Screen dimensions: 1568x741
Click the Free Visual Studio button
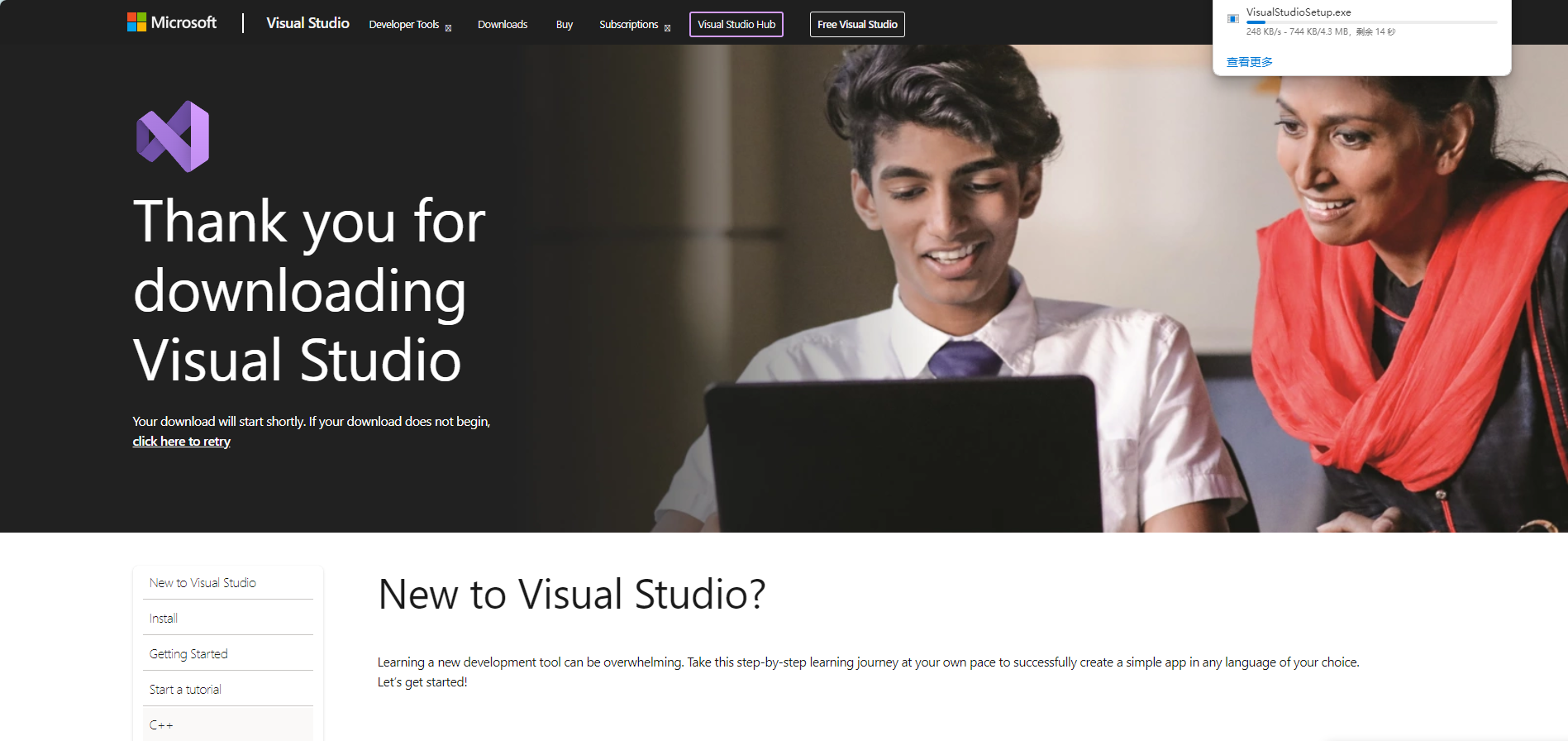(857, 25)
